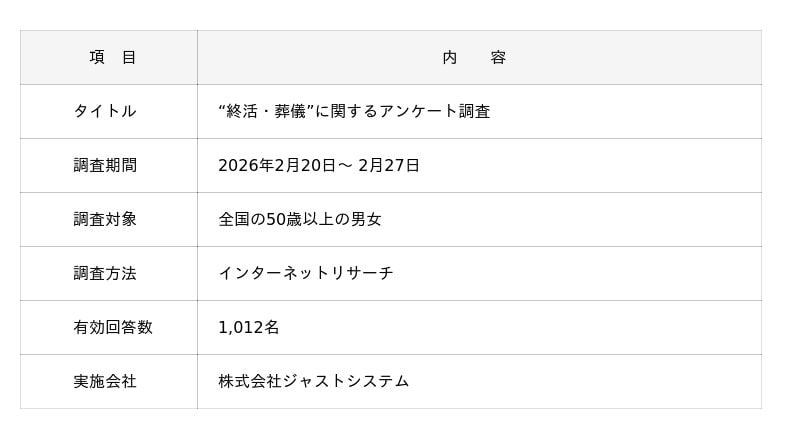Click the 1,012名 response count

coord(248,327)
